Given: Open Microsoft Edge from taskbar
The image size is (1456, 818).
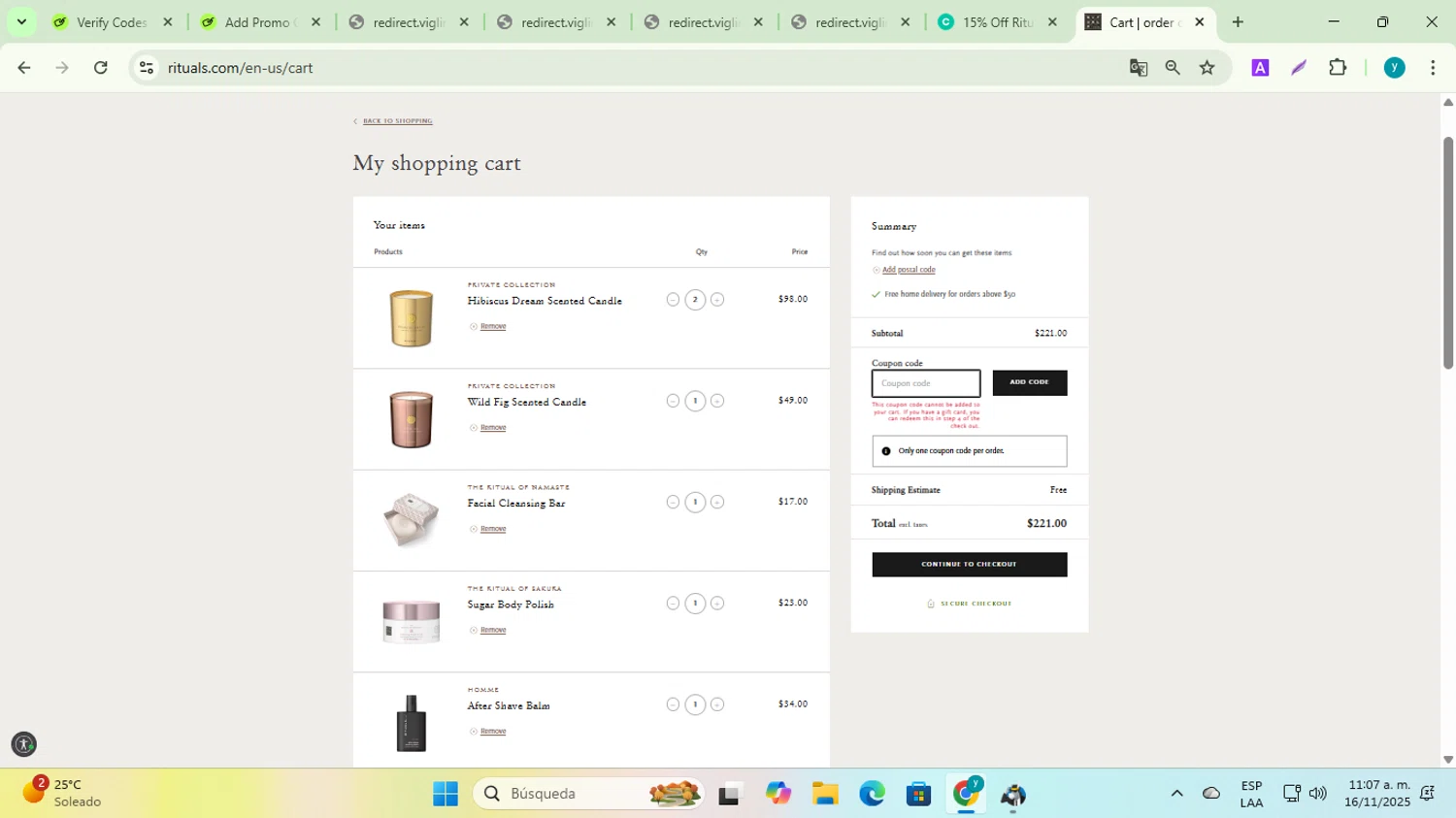Looking at the screenshot, I should tap(872, 794).
